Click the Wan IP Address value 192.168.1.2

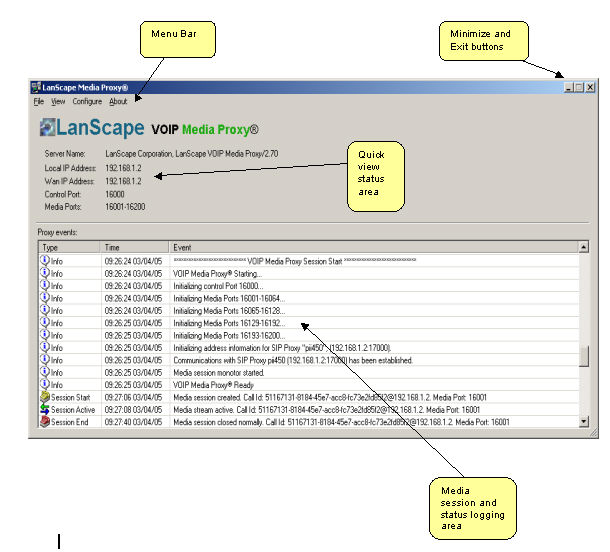pyautogui.click(x=123, y=181)
